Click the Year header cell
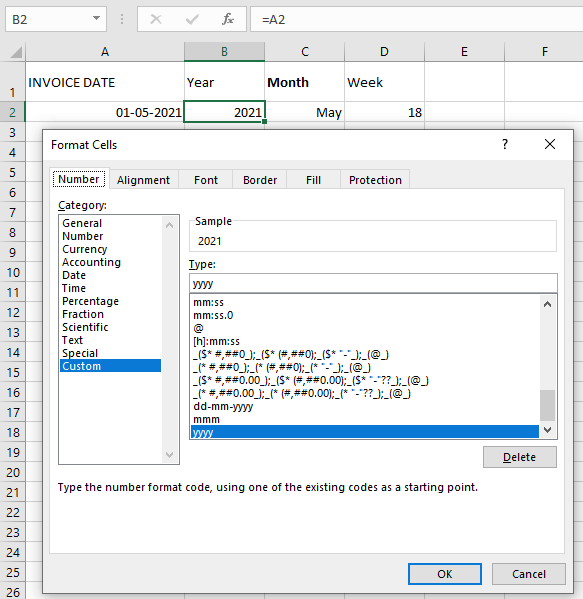This screenshot has height=599, width=583. [x=224, y=82]
